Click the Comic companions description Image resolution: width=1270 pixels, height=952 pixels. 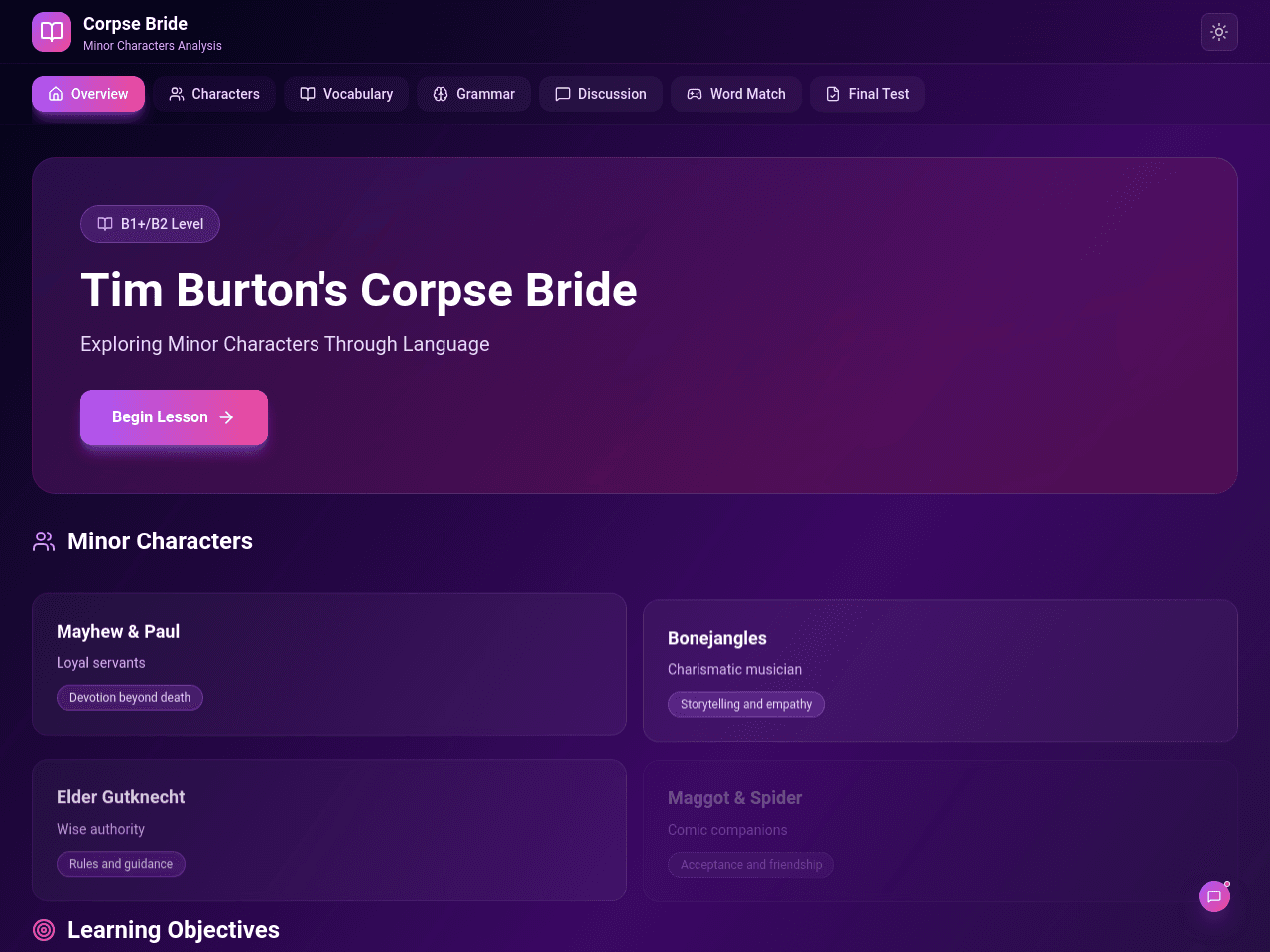[727, 830]
